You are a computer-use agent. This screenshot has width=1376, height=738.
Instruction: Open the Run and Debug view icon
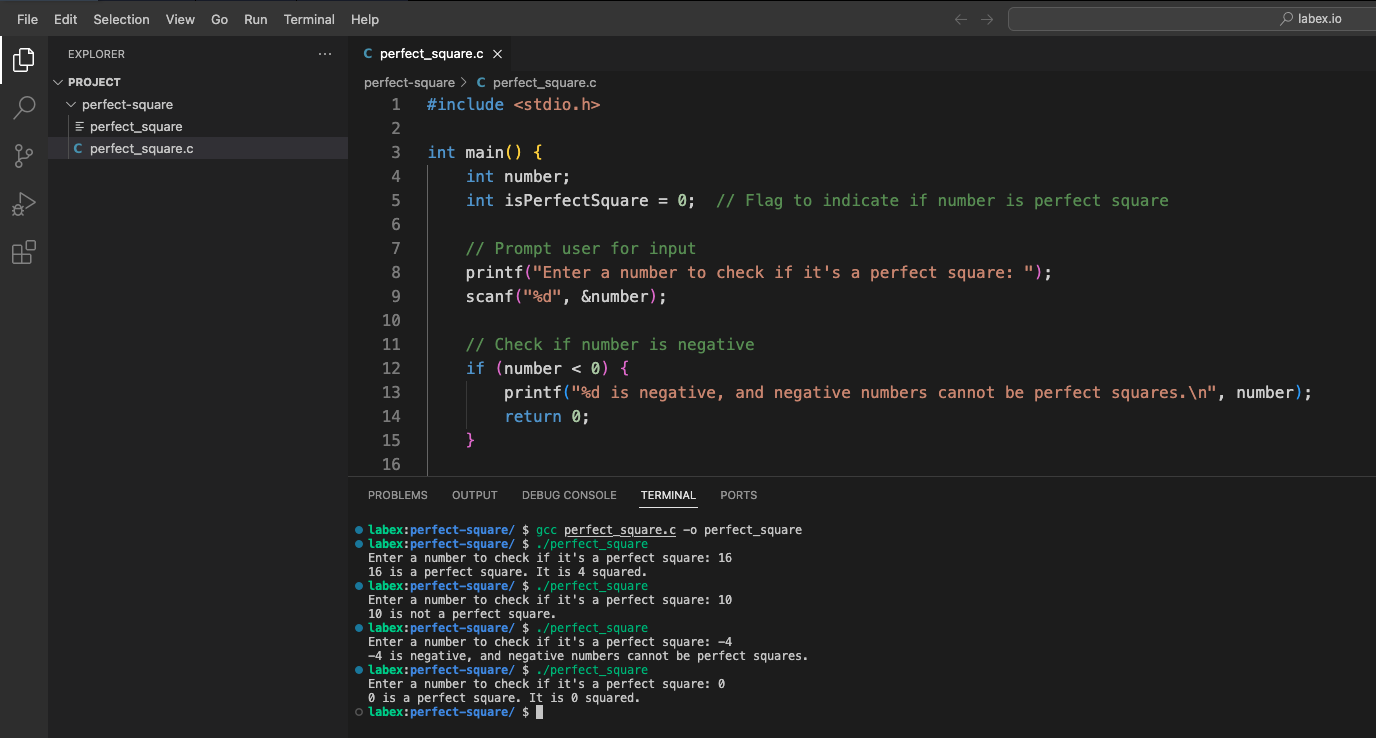[23, 204]
